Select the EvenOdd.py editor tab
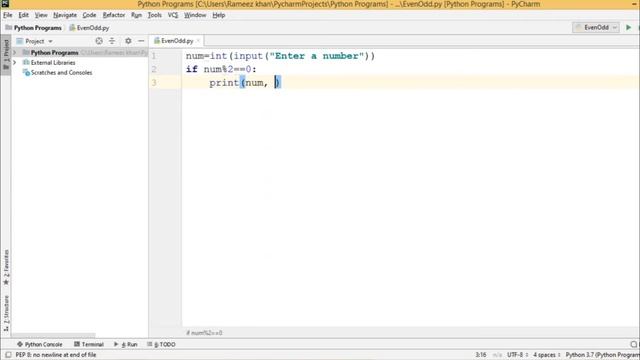The height and width of the screenshot is (360, 640). point(177,41)
